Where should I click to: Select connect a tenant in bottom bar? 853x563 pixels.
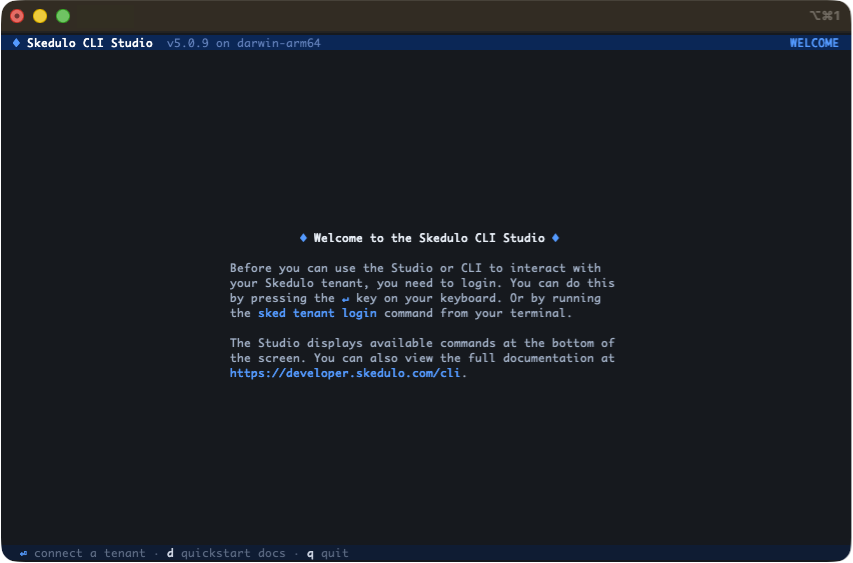point(90,553)
